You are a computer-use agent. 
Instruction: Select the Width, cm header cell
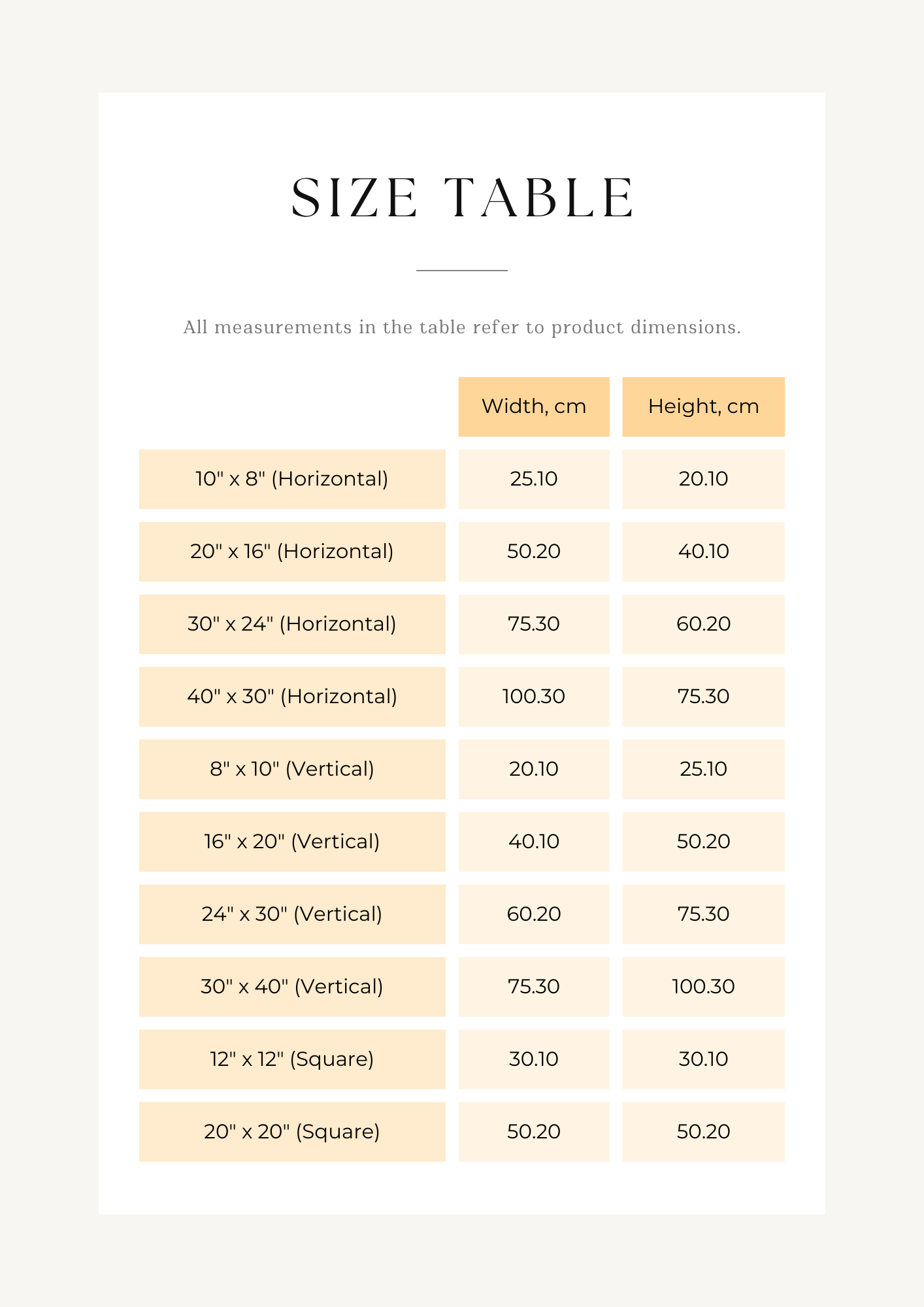[533, 406]
